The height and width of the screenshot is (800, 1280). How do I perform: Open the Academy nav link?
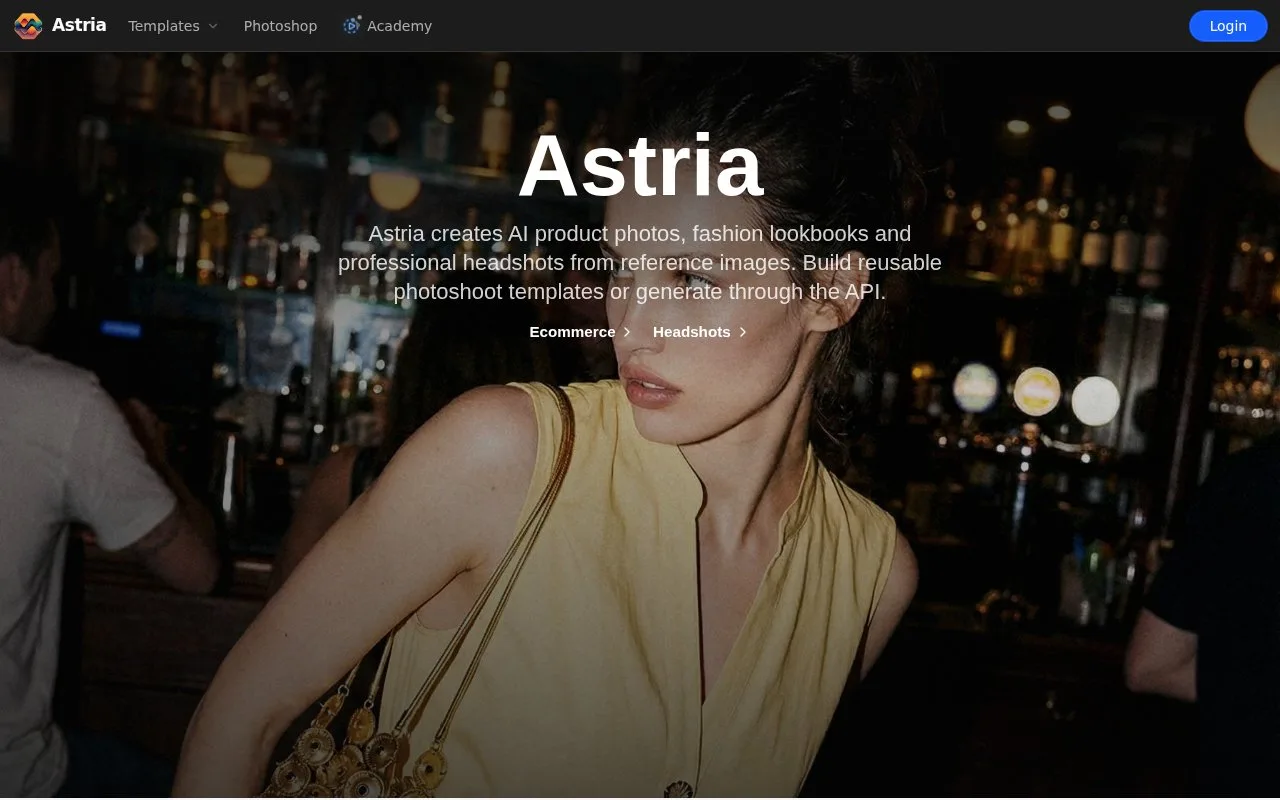click(388, 26)
